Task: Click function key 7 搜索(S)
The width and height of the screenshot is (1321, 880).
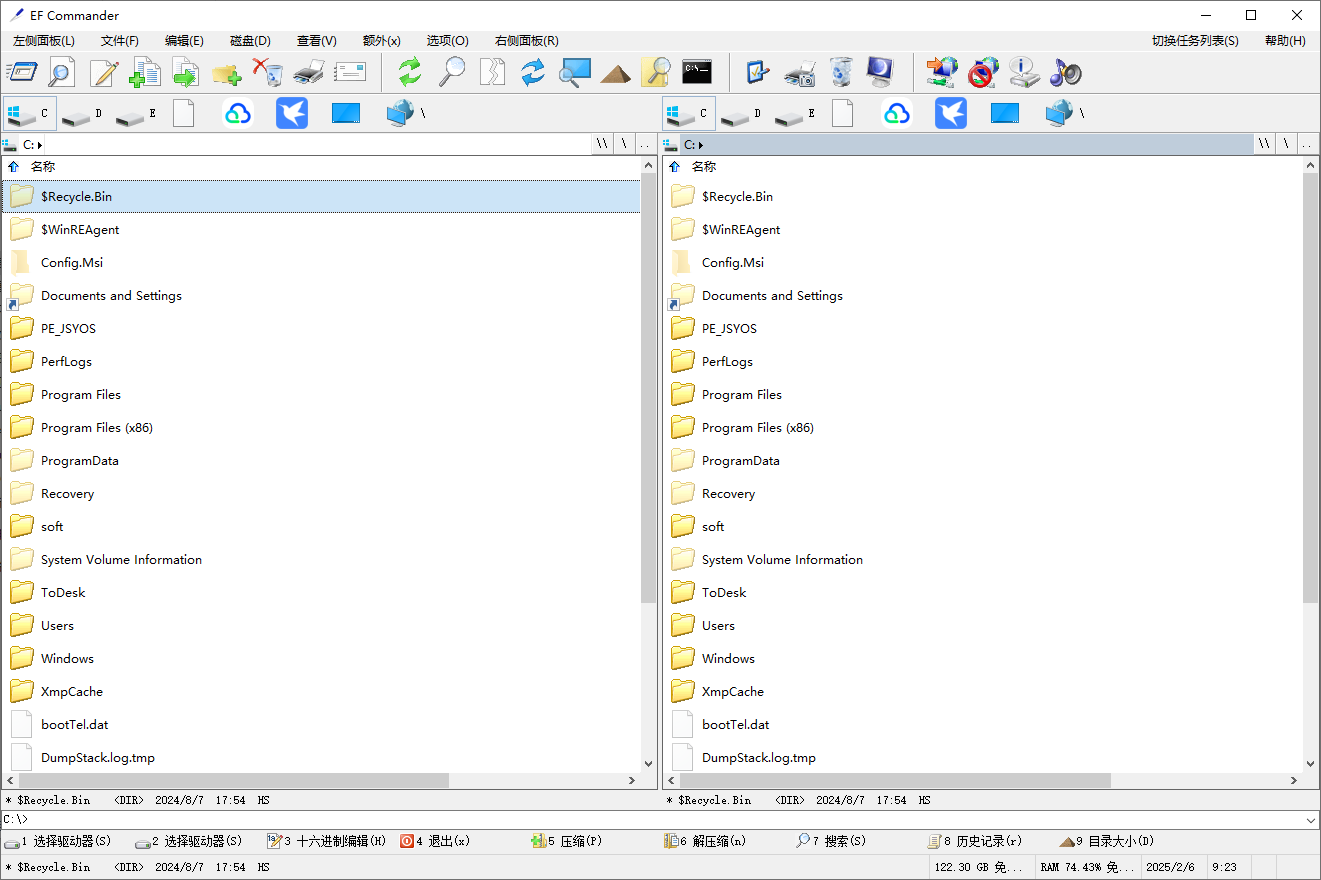Action: (831, 841)
